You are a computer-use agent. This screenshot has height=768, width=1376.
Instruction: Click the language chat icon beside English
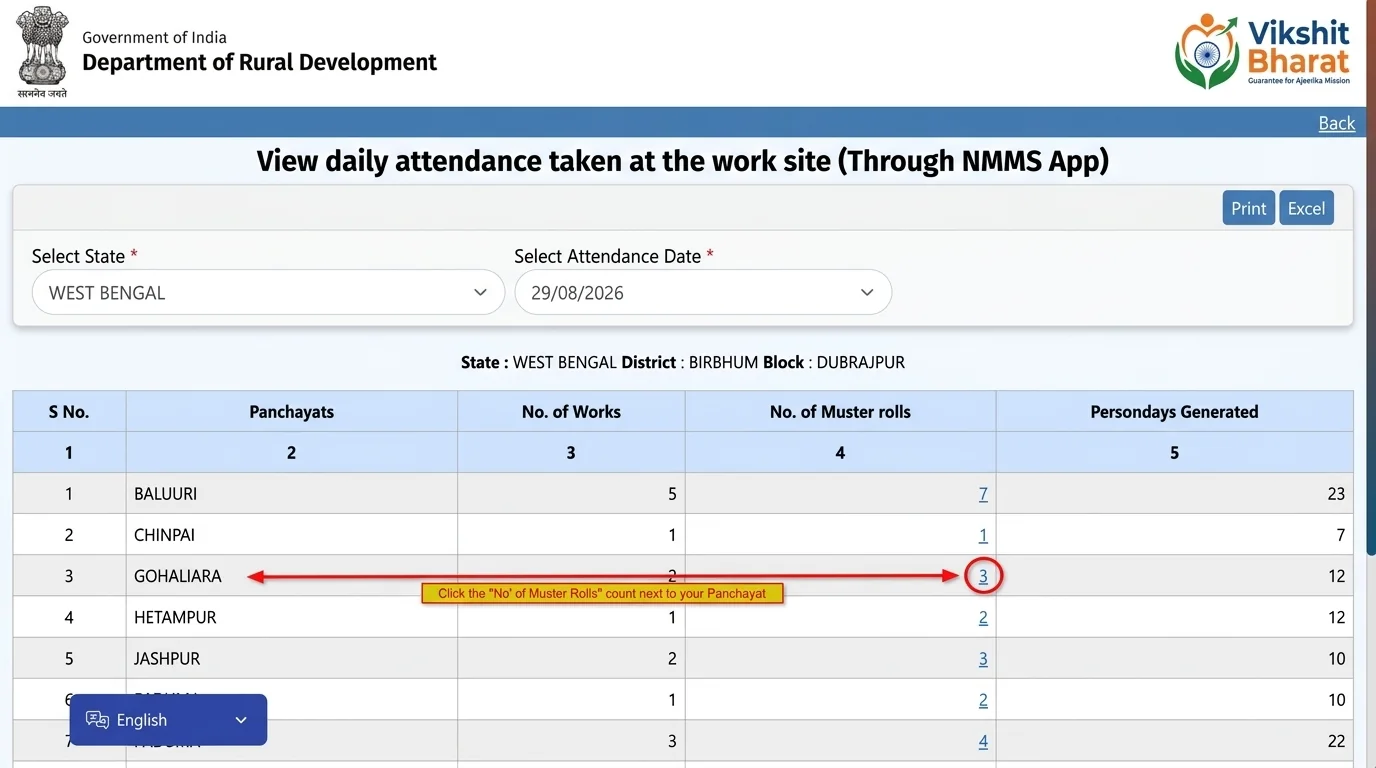[97, 720]
